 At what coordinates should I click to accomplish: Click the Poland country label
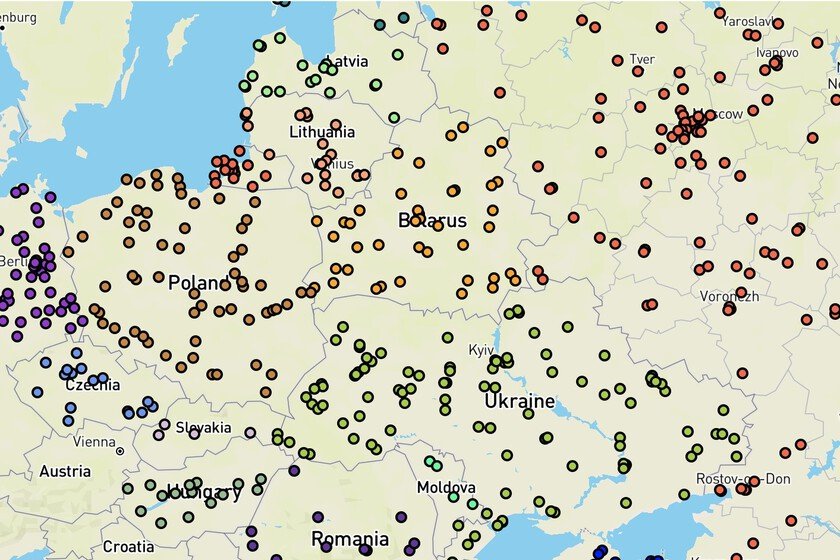point(199,283)
